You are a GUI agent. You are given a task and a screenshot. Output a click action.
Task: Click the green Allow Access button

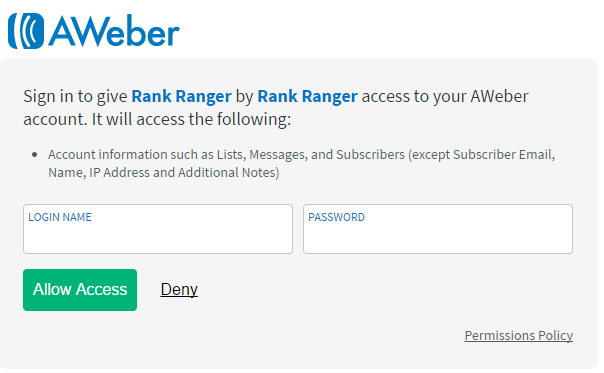click(80, 290)
